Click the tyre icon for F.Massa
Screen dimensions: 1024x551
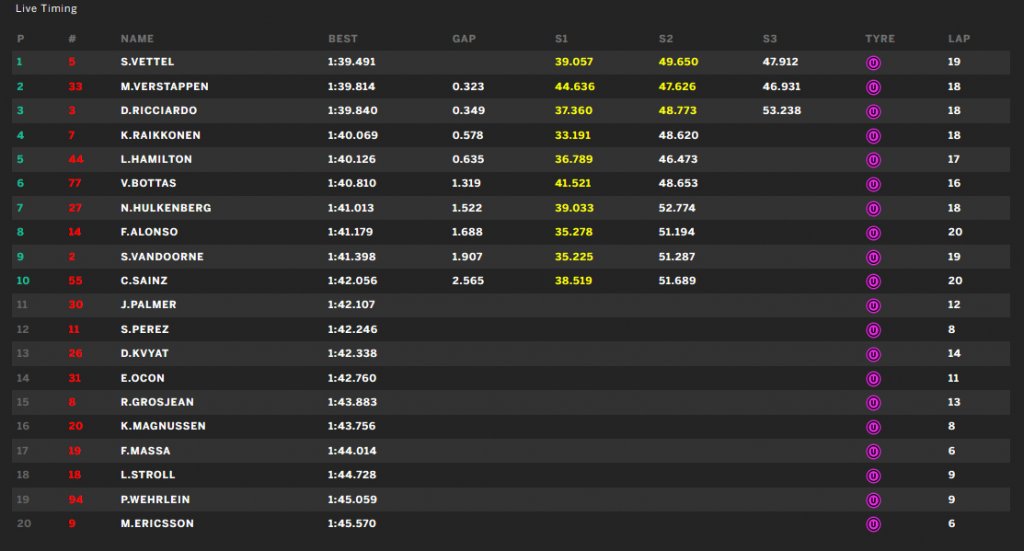coord(873,452)
